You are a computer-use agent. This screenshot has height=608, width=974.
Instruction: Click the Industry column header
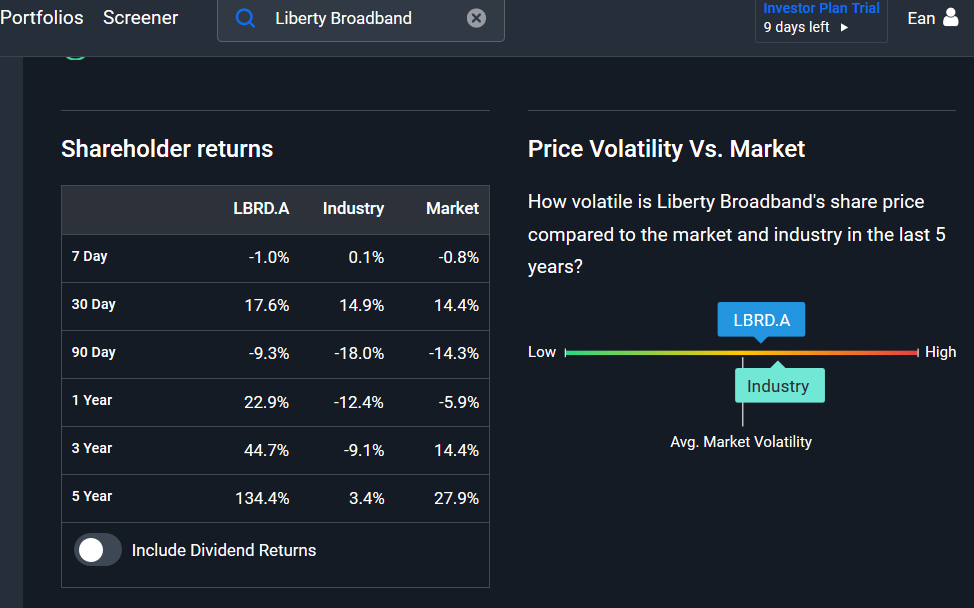pos(353,209)
